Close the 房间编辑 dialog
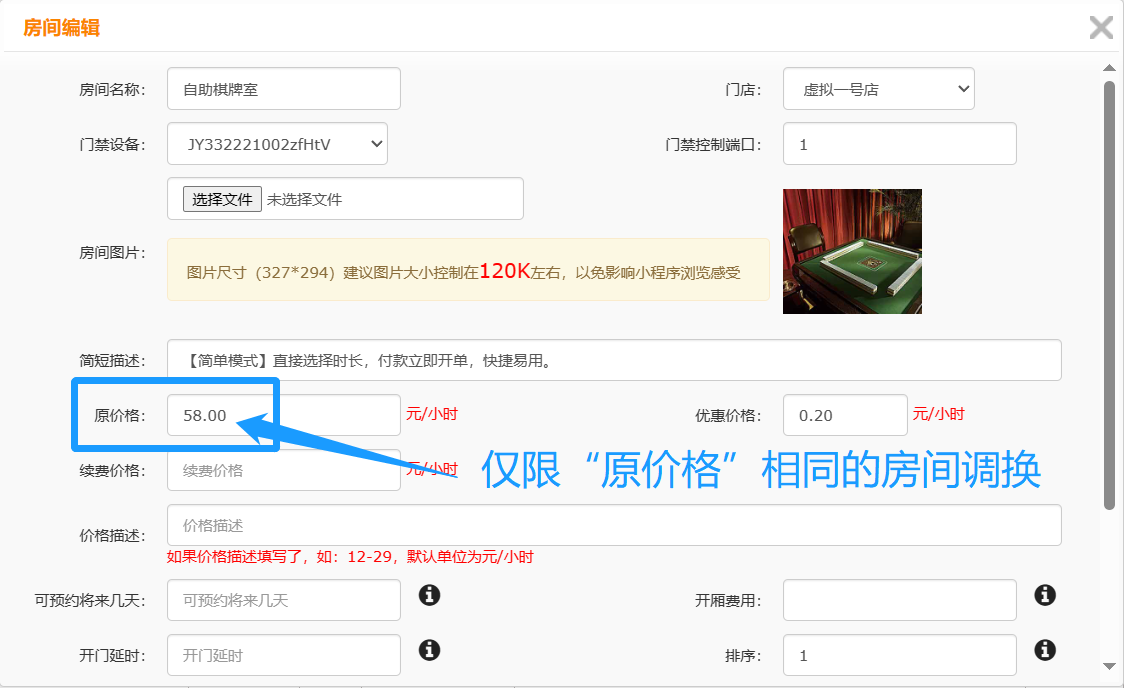1124x688 pixels. tap(1101, 27)
